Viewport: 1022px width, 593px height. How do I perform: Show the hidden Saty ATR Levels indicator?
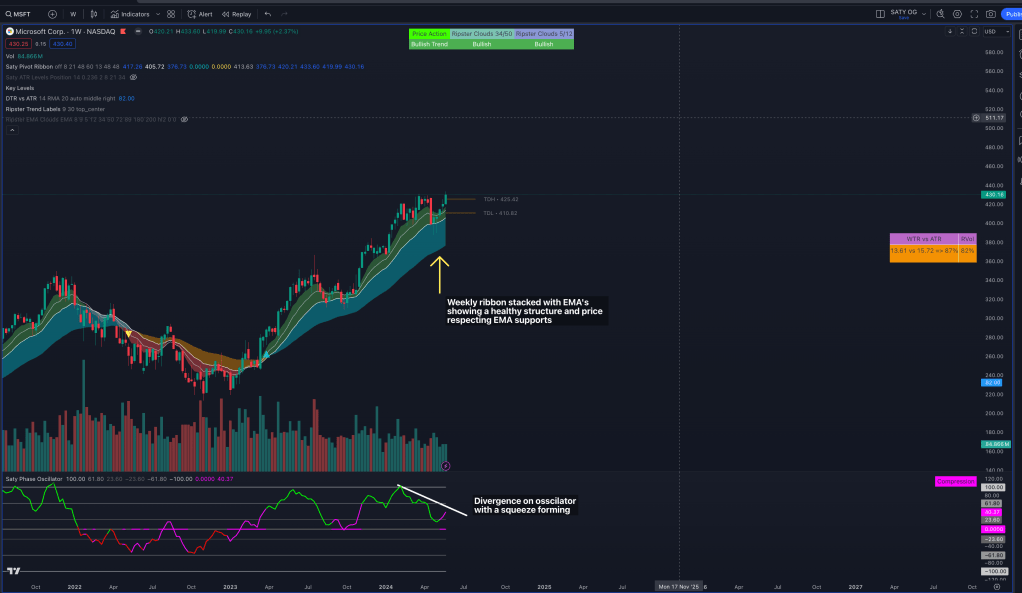(x=133, y=77)
